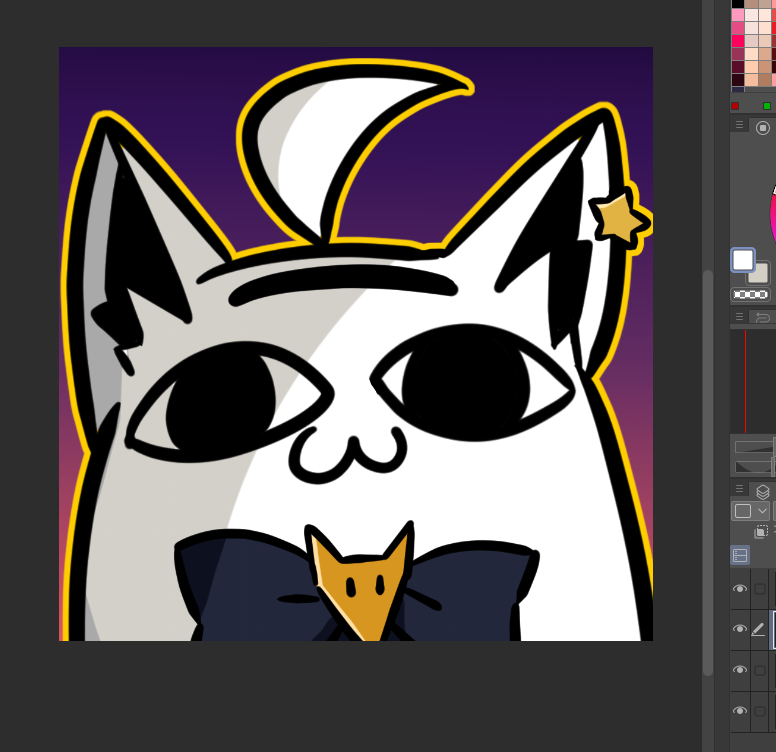Tick the fourth layer's selection checkbox
The width and height of the screenshot is (776, 752).
[x=760, y=711]
